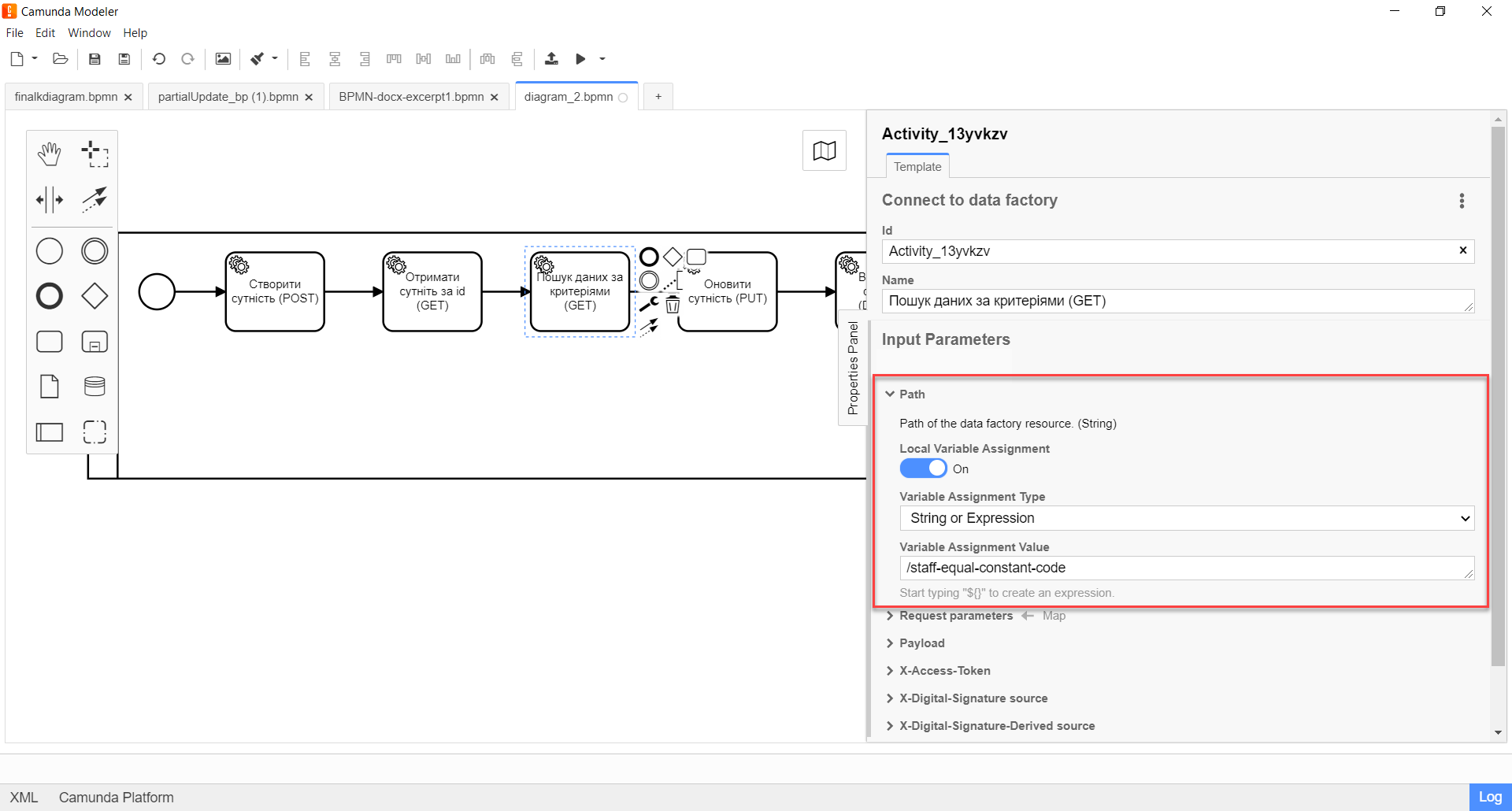The width and height of the screenshot is (1512, 811).
Task: Open the File menu
Action: click(x=15, y=33)
